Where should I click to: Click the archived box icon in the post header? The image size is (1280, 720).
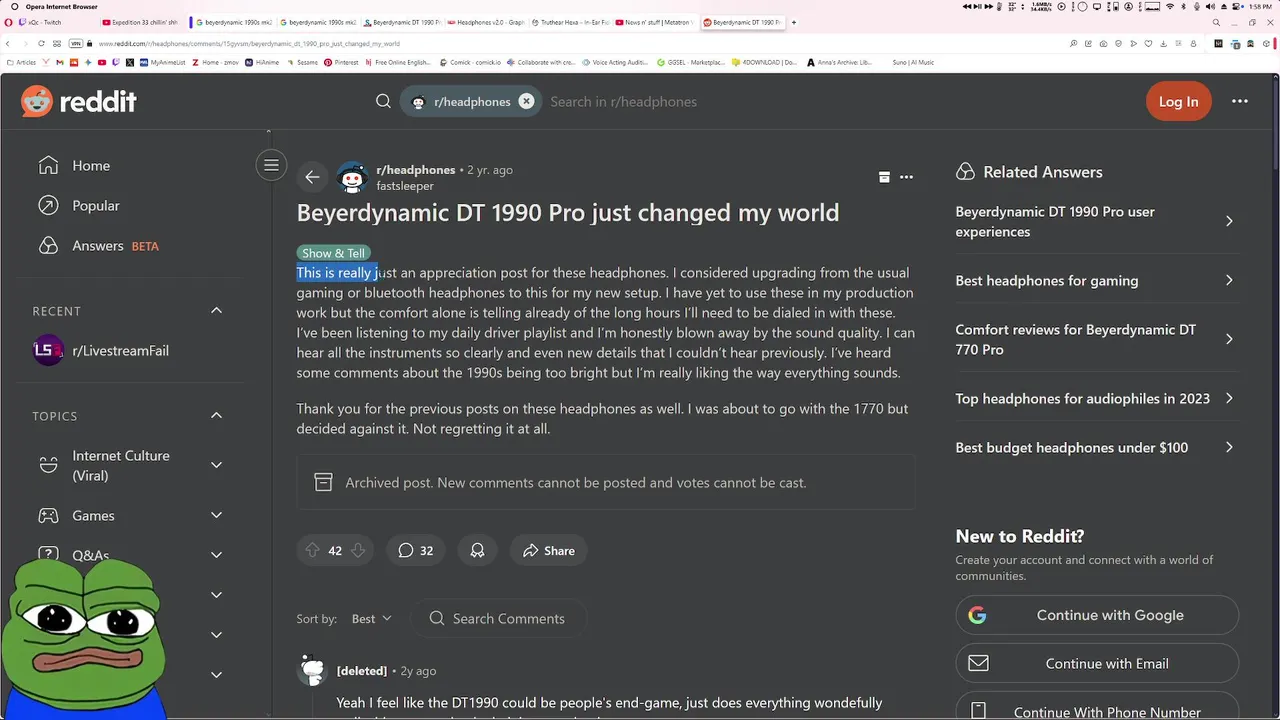(x=884, y=177)
